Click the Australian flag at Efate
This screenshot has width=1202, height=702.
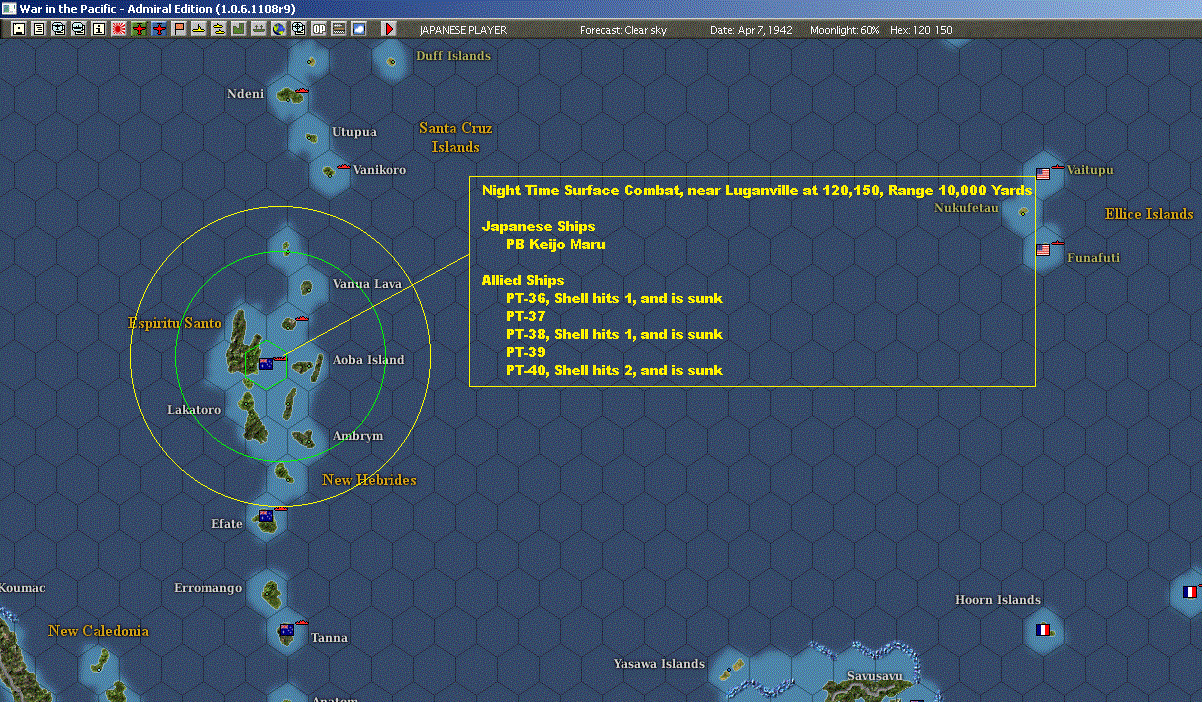tap(266, 516)
